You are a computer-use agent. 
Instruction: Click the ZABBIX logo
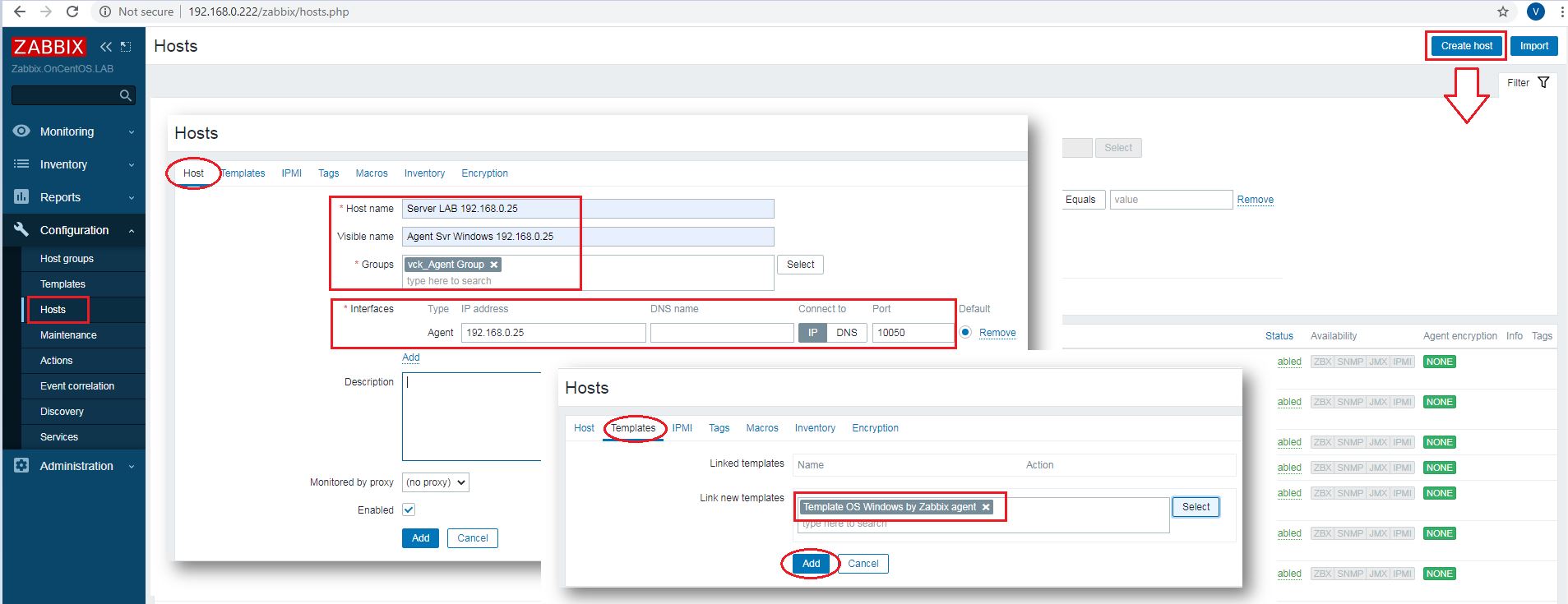click(49, 47)
